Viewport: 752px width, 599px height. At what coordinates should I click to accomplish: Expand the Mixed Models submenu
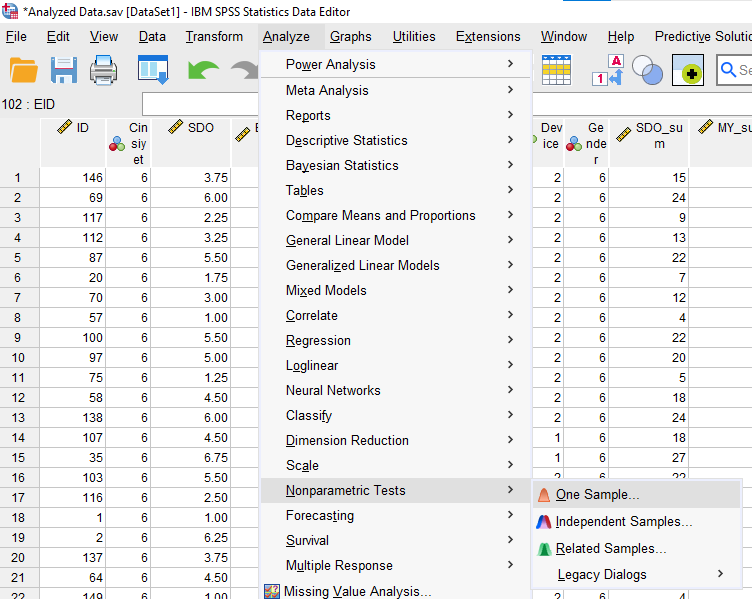click(396, 290)
